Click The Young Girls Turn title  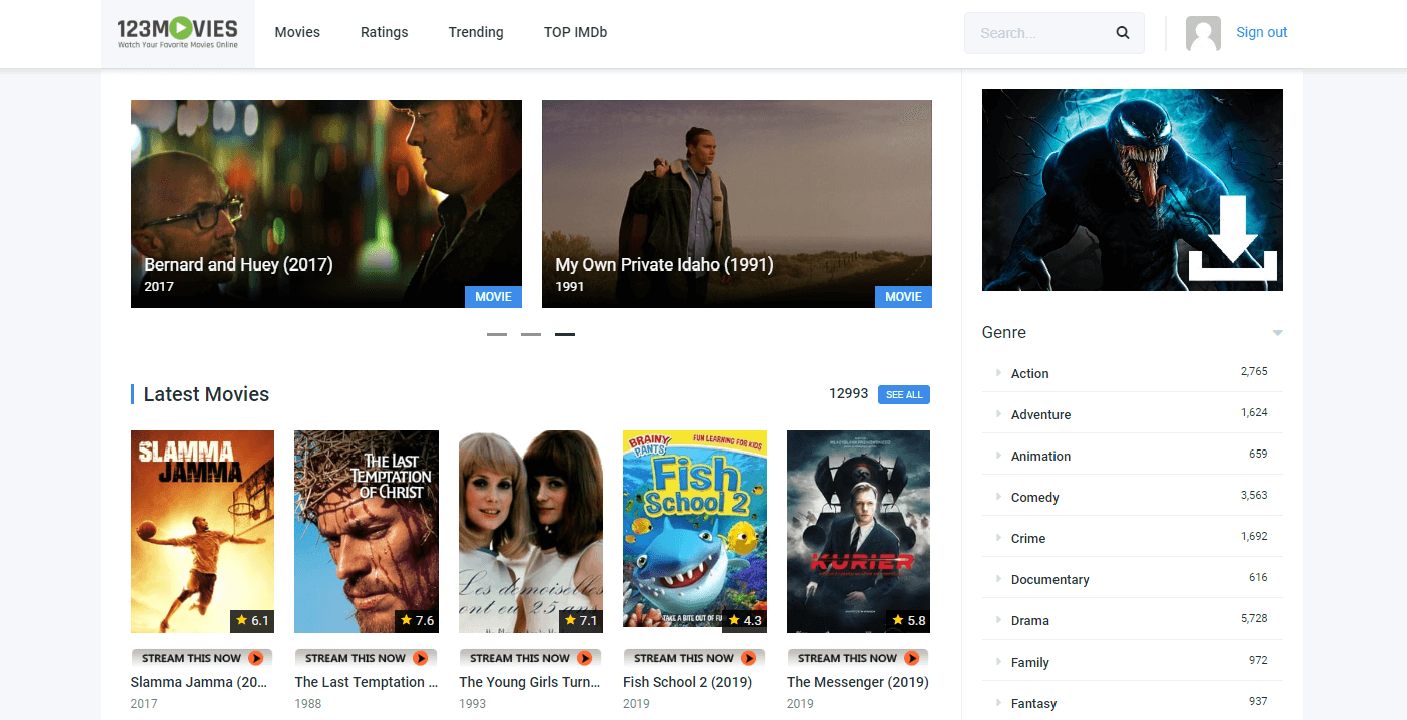pos(530,682)
